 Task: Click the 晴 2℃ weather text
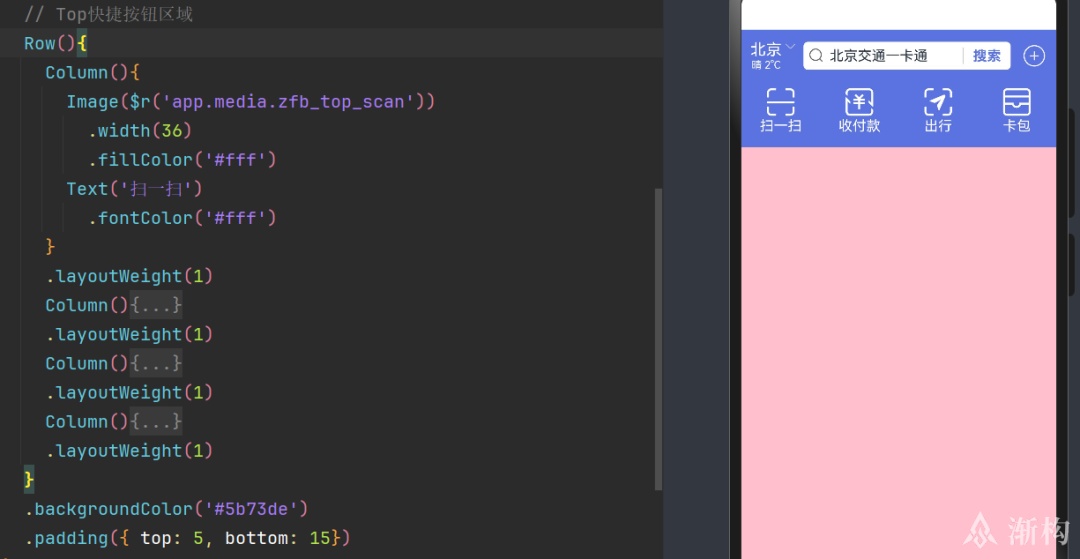tap(766, 65)
